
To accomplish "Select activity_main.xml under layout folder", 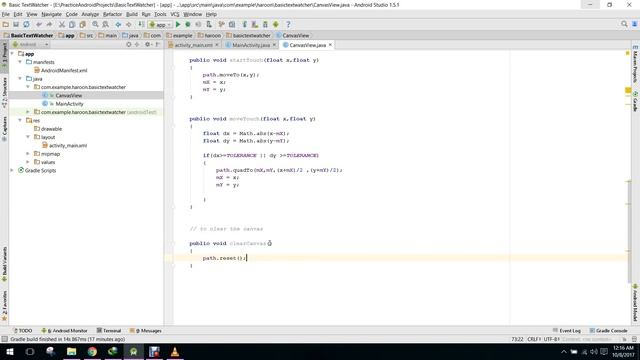I will [x=68, y=145].
